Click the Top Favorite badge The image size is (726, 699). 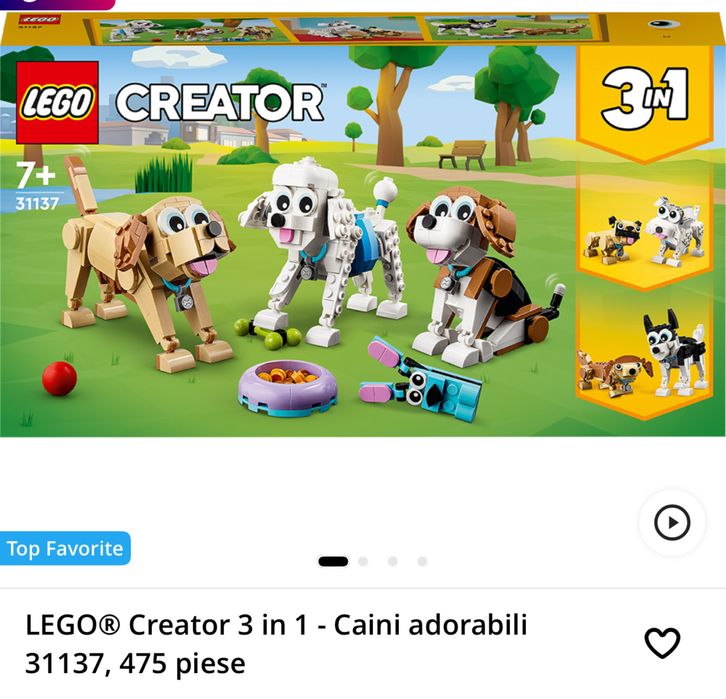[x=65, y=549]
